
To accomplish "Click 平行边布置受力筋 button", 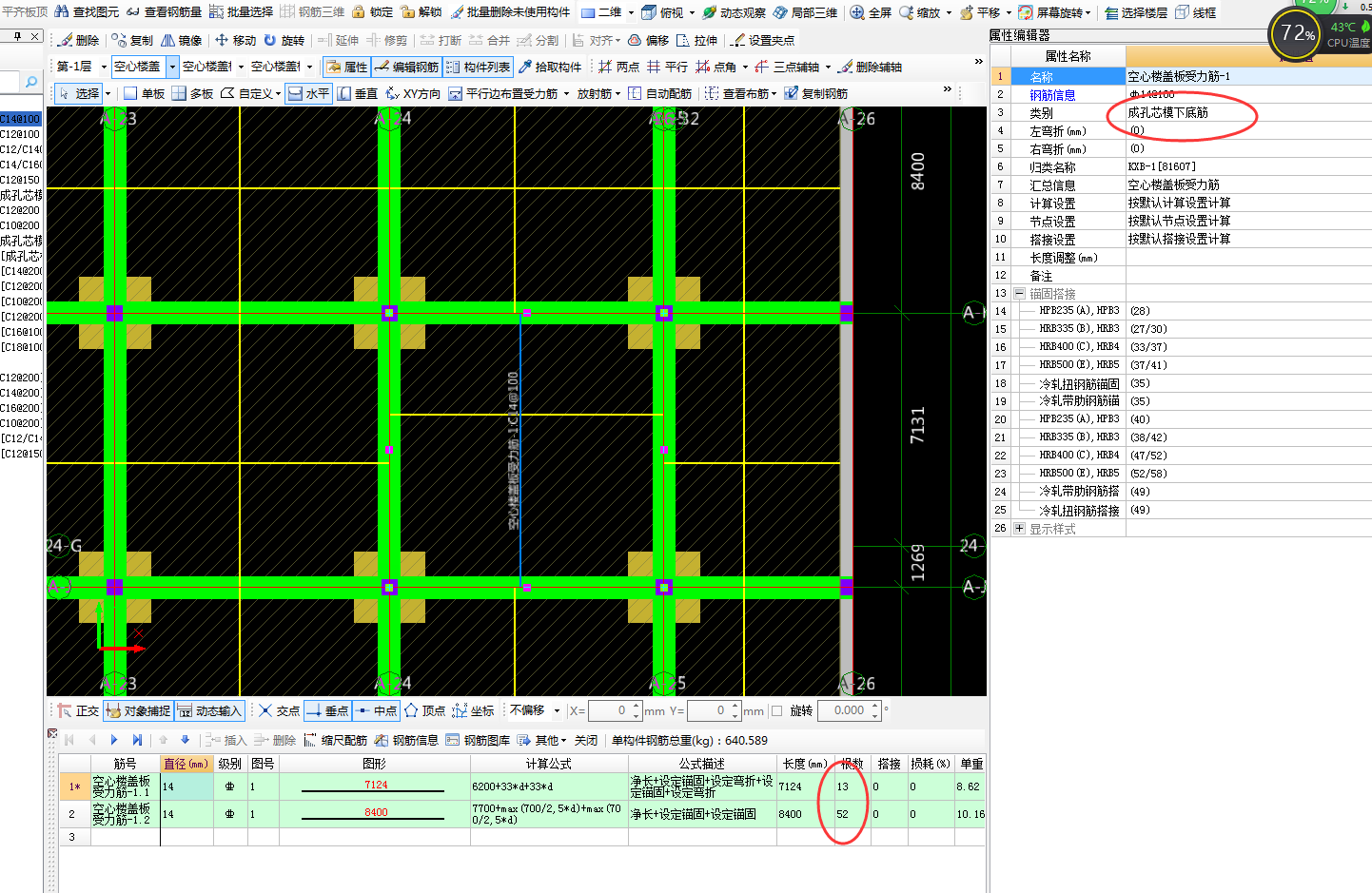I will point(502,93).
